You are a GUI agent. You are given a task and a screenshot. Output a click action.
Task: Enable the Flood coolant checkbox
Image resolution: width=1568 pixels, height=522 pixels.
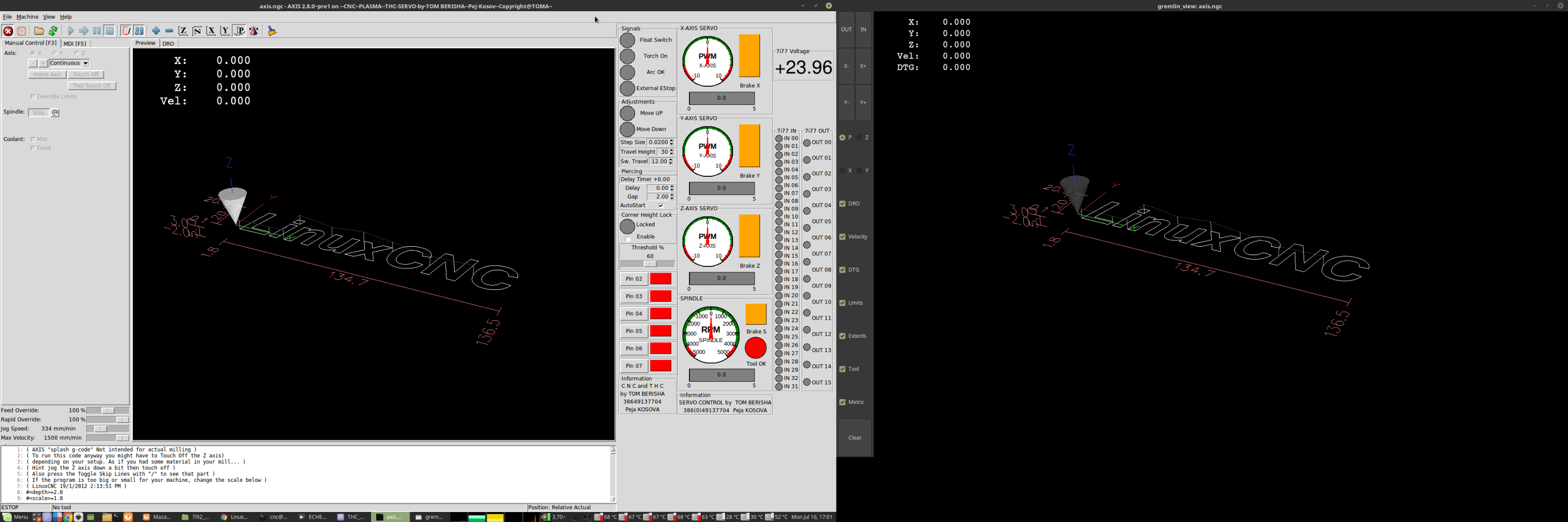[x=33, y=148]
